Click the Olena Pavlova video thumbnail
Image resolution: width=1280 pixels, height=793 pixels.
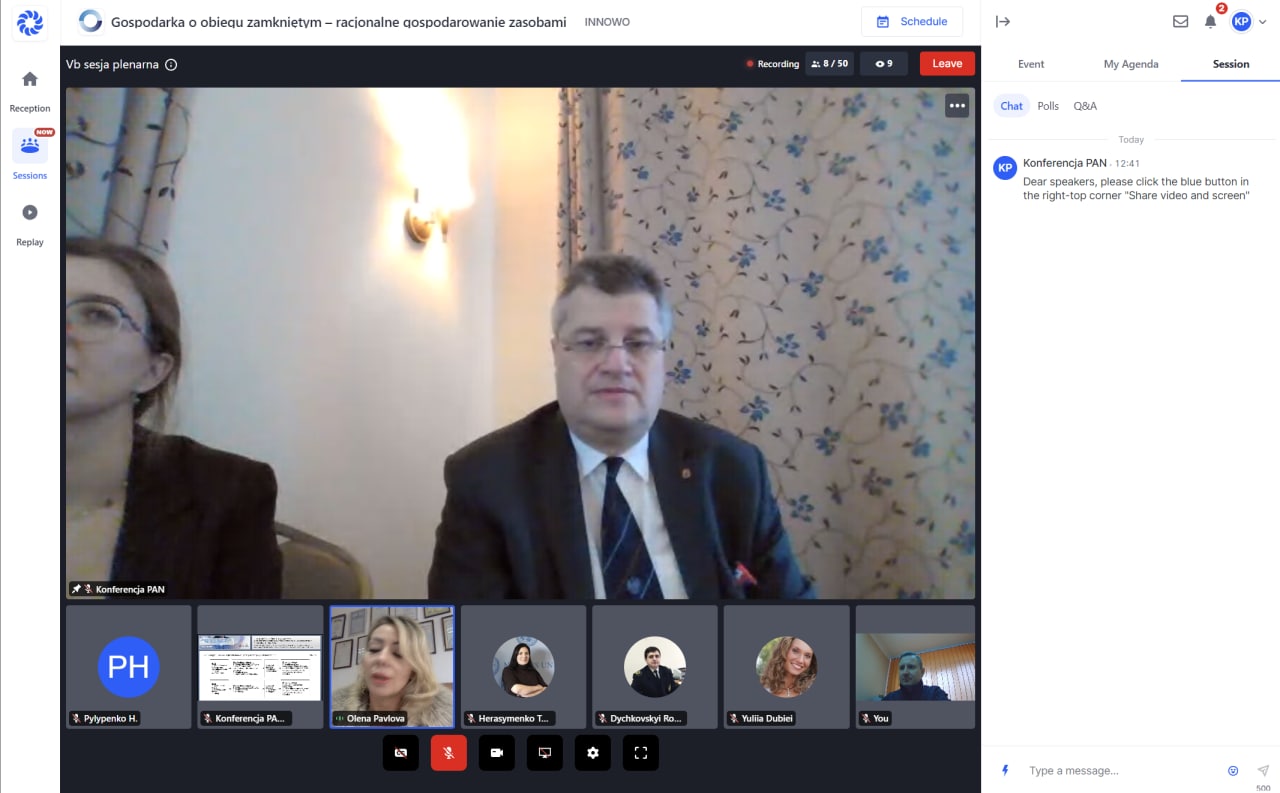click(x=392, y=665)
